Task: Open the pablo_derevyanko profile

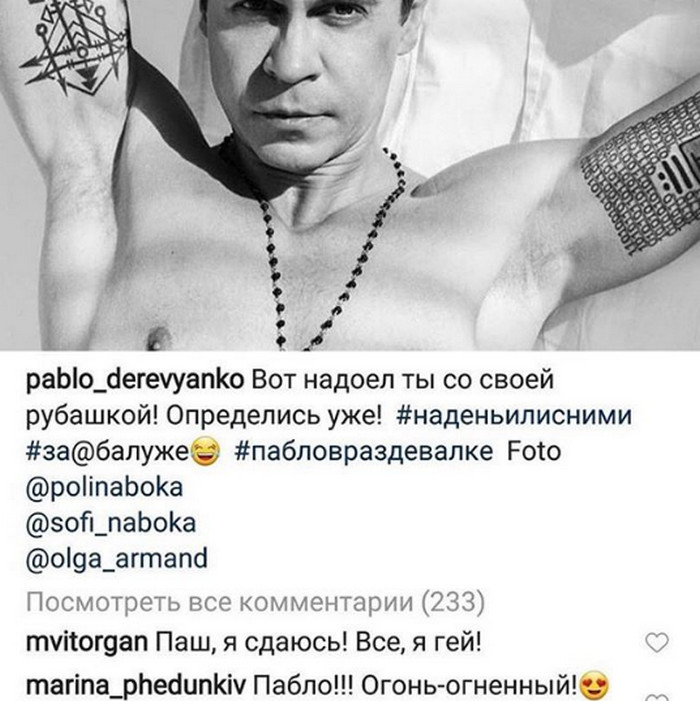Action: [x=135, y=380]
